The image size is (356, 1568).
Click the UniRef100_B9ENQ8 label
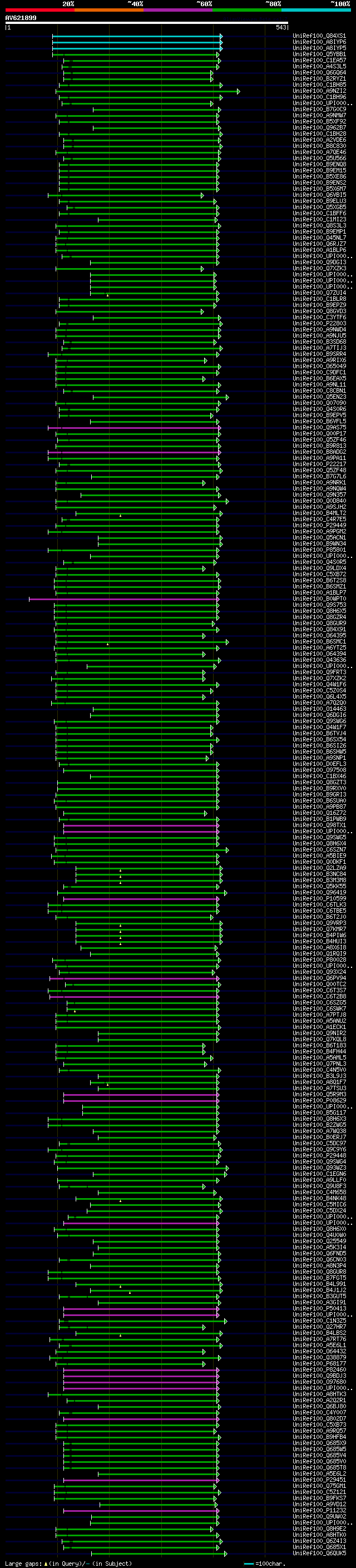click(x=319, y=164)
